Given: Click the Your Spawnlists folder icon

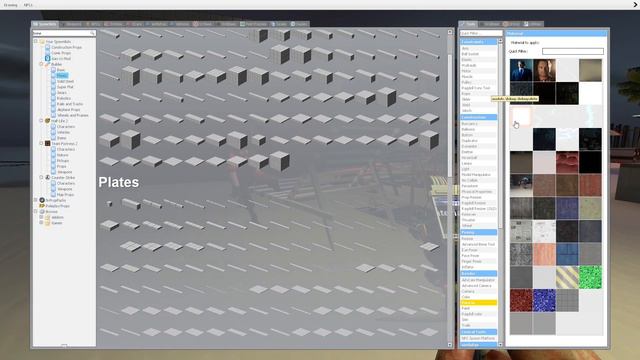Looking at the screenshot, I should (x=42, y=42).
